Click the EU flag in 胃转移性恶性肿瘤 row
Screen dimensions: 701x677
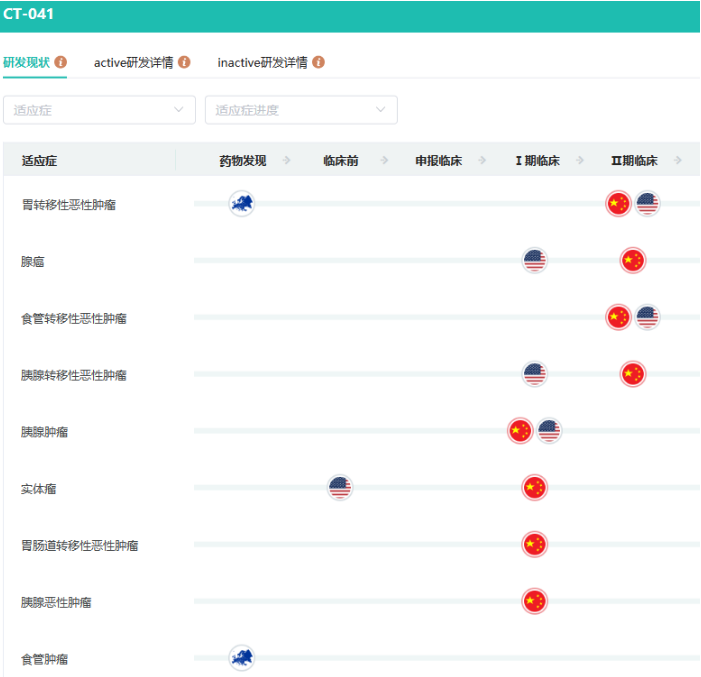click(x=242, y=204)
